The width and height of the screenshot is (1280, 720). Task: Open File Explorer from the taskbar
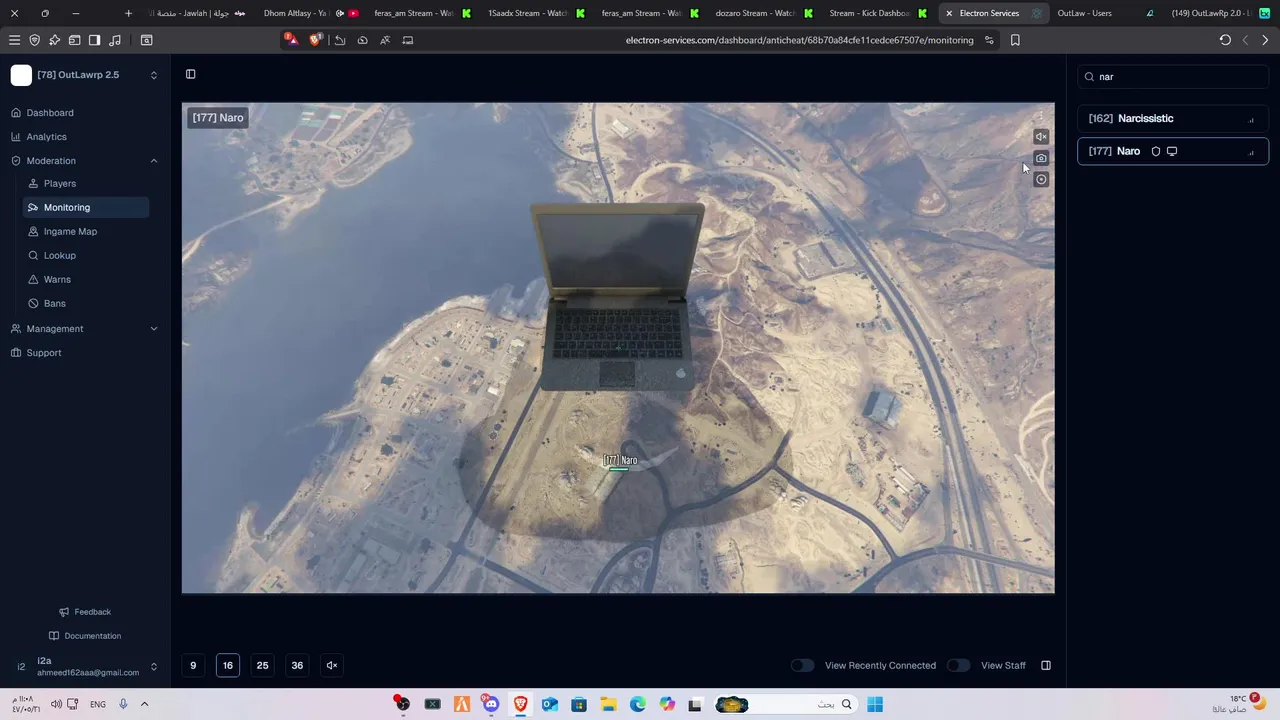tap(608, 704)
